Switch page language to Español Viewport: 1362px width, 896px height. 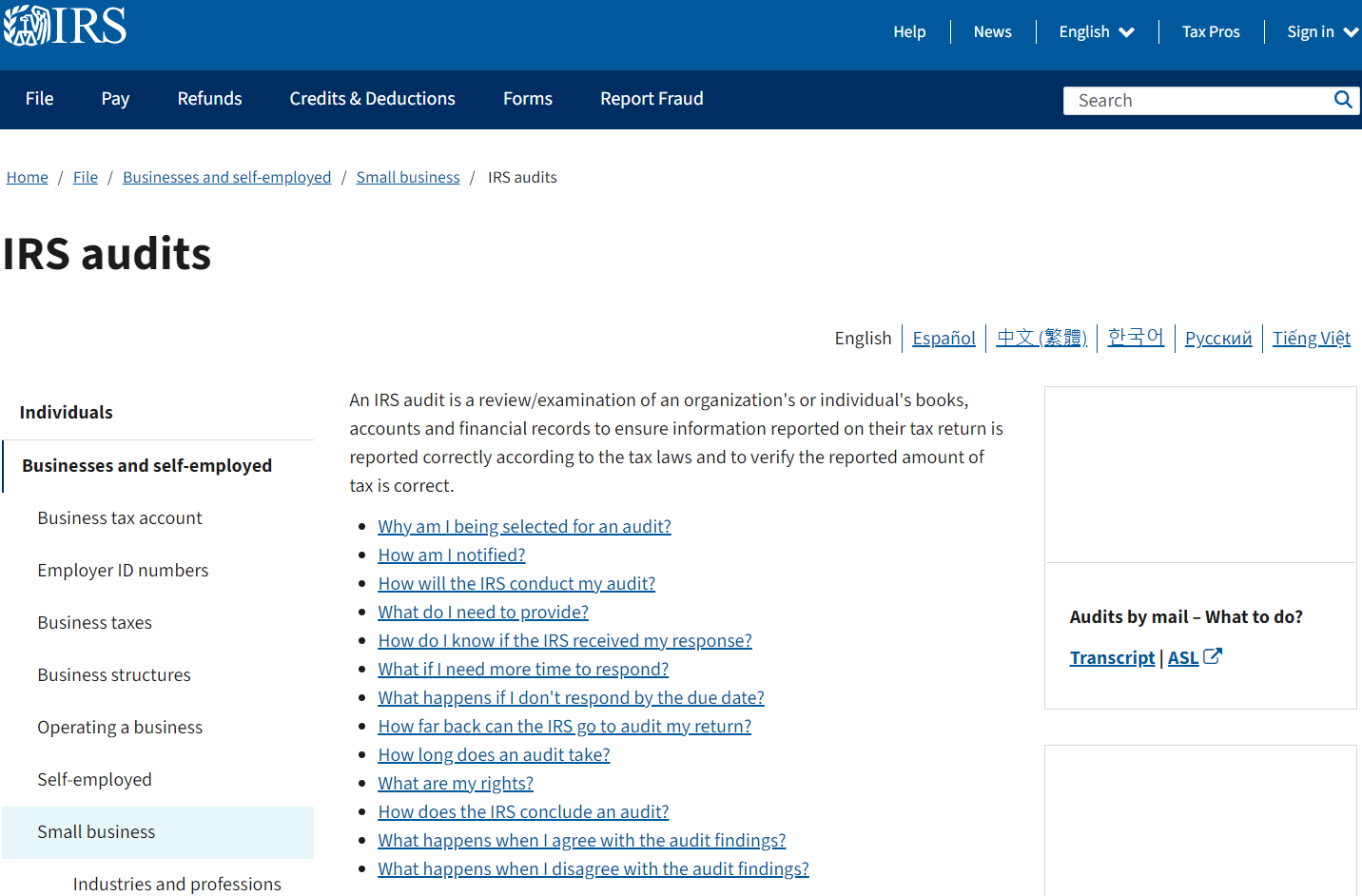click(944, 339)
